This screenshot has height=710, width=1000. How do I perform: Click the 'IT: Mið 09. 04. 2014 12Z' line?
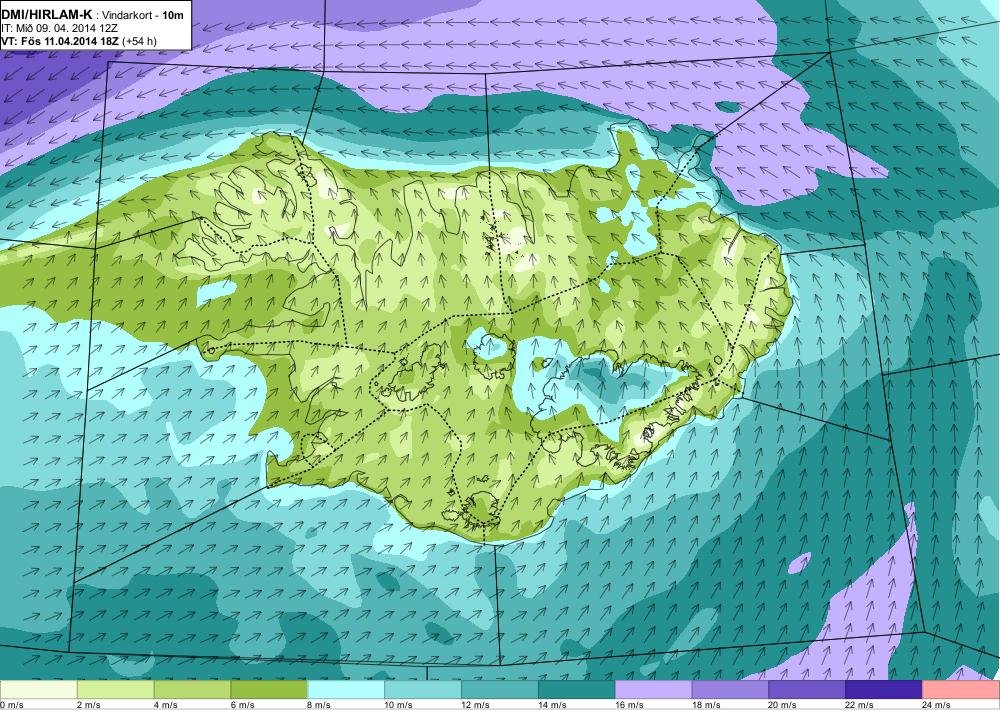(x=59, y=28)
